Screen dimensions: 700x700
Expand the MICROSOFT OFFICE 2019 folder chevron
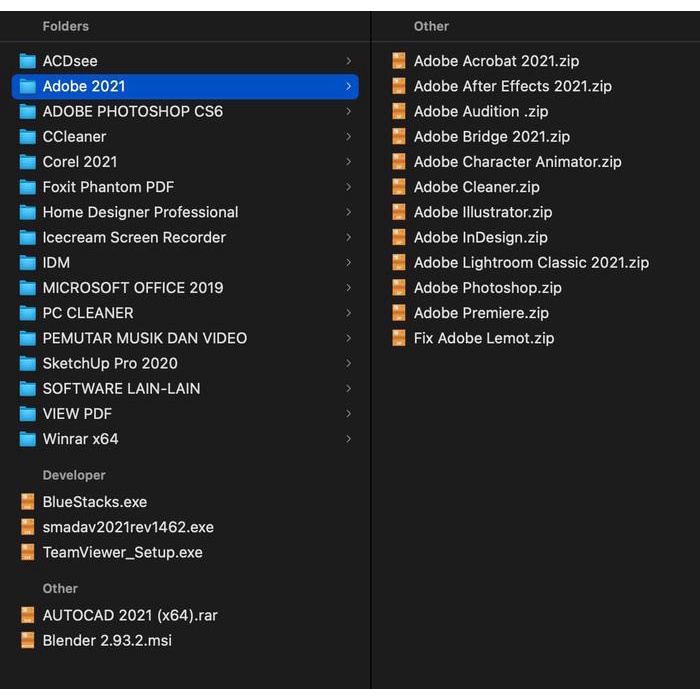coord(348,288)
